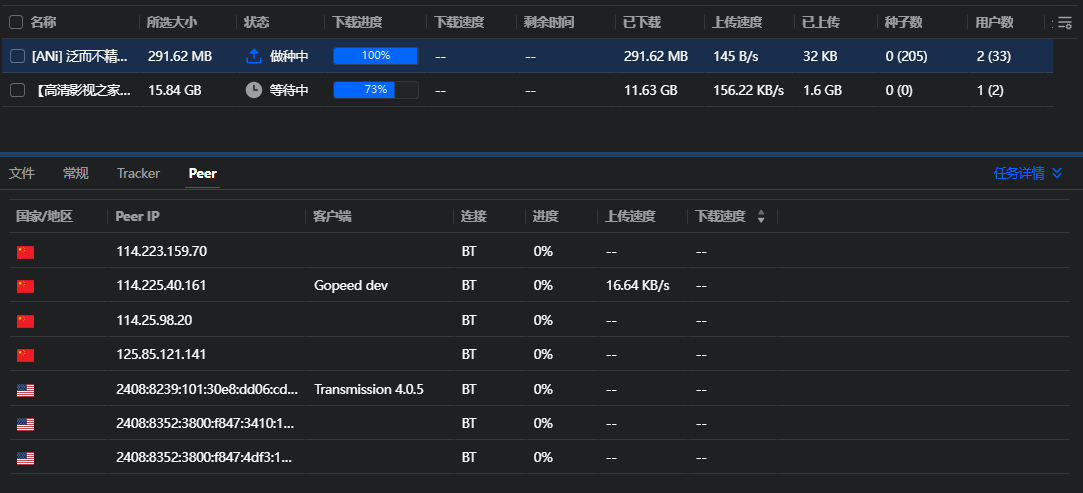Switch to the 常规 tab

[76, 173]
